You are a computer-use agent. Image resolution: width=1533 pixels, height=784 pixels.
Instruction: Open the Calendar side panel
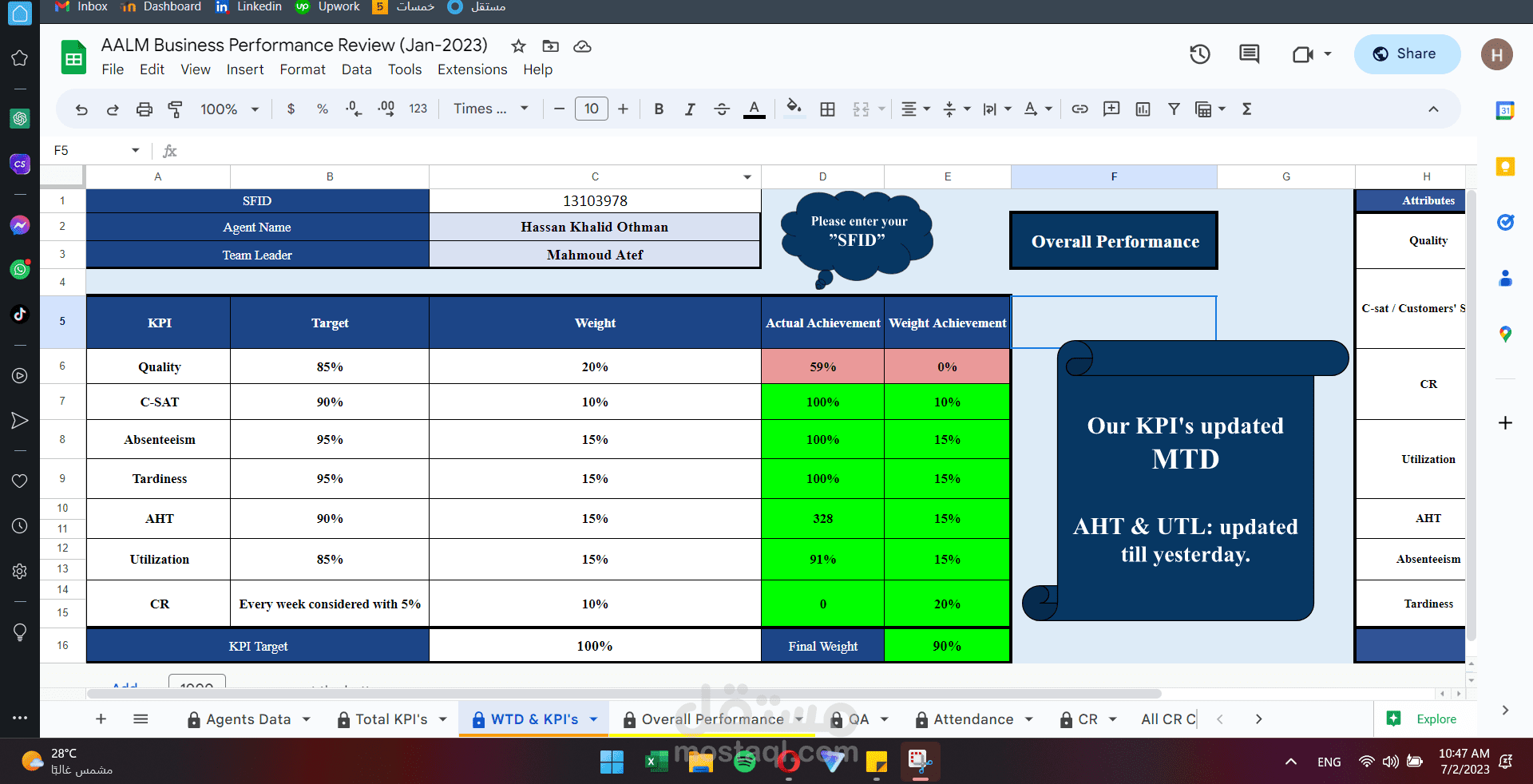click(x=1505, y=111)
